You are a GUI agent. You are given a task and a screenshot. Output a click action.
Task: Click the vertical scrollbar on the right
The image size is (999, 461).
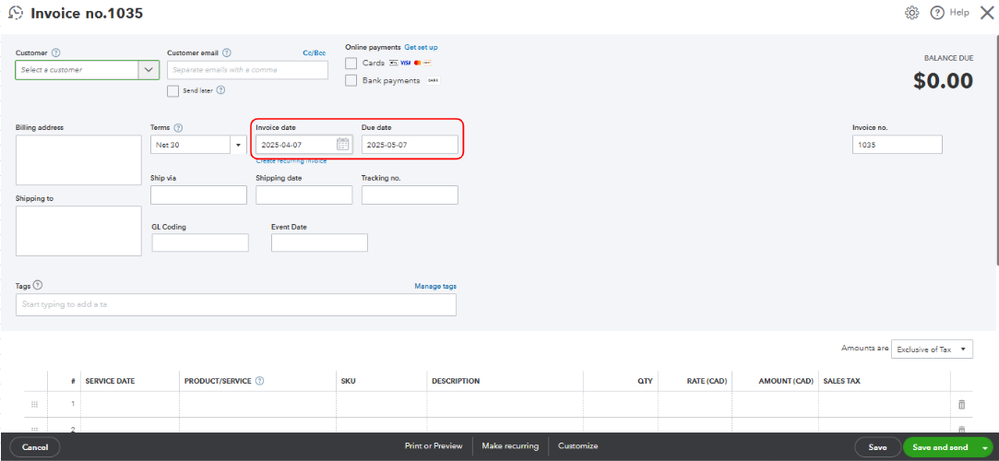click(996, 150)
